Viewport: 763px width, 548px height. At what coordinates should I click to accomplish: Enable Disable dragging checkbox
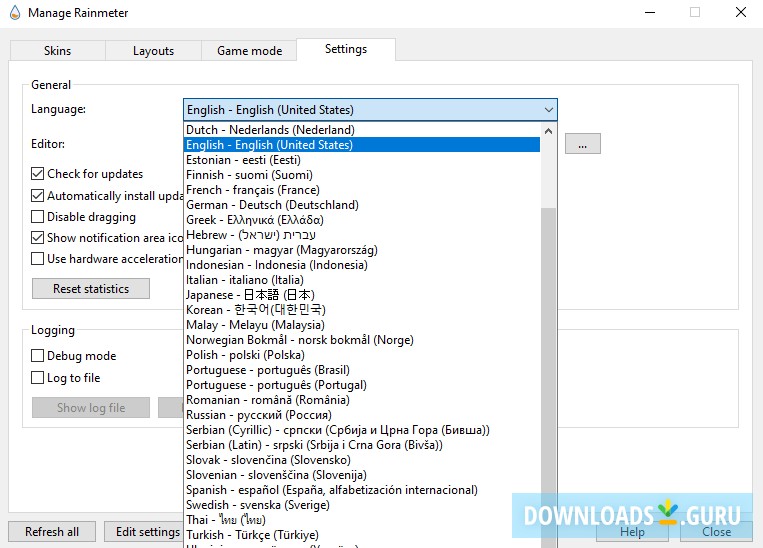(x=37, y=217)
